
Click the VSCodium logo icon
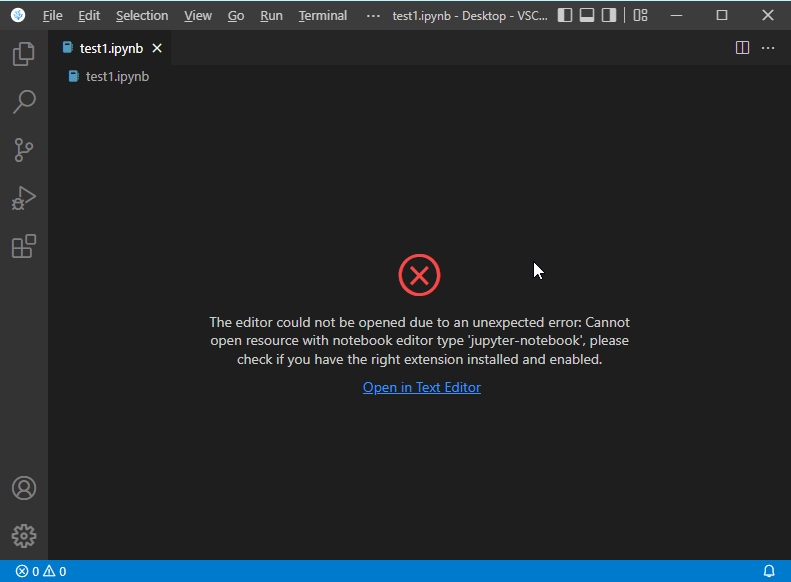[x=18, y=15]
